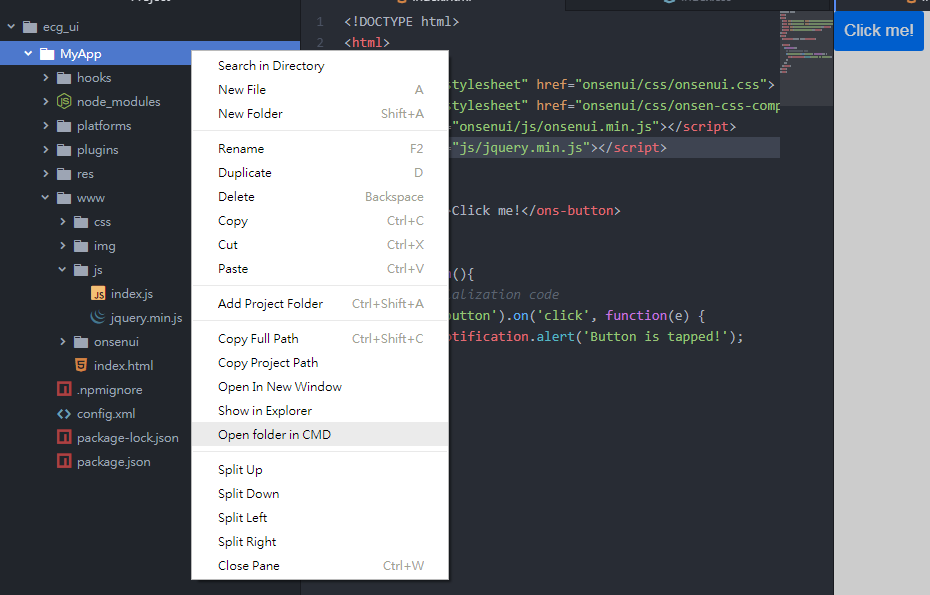The image size is (930, 595).
Task: Click the npm icon of .npmignore
Action: pos(64,389)
